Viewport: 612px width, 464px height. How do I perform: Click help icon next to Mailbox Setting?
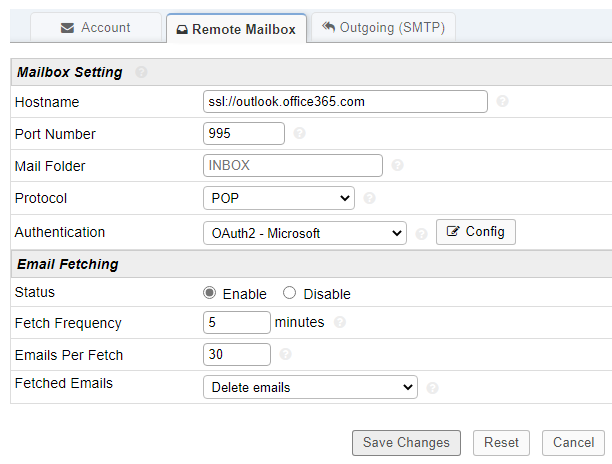point(141,72)
